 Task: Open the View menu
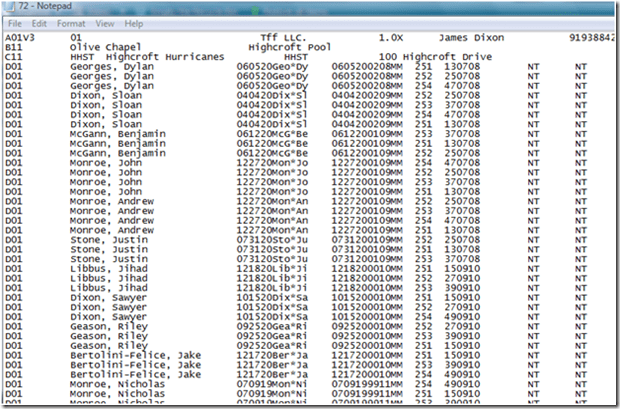pyautogui.click(x=105, y=22)
